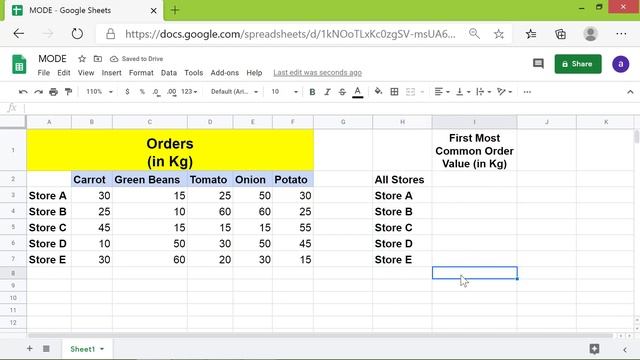Image resolution: width=640 pixels, height=360 pixels.
Task: Open the font size 10 dropdown
Action: tap(284, 92)
